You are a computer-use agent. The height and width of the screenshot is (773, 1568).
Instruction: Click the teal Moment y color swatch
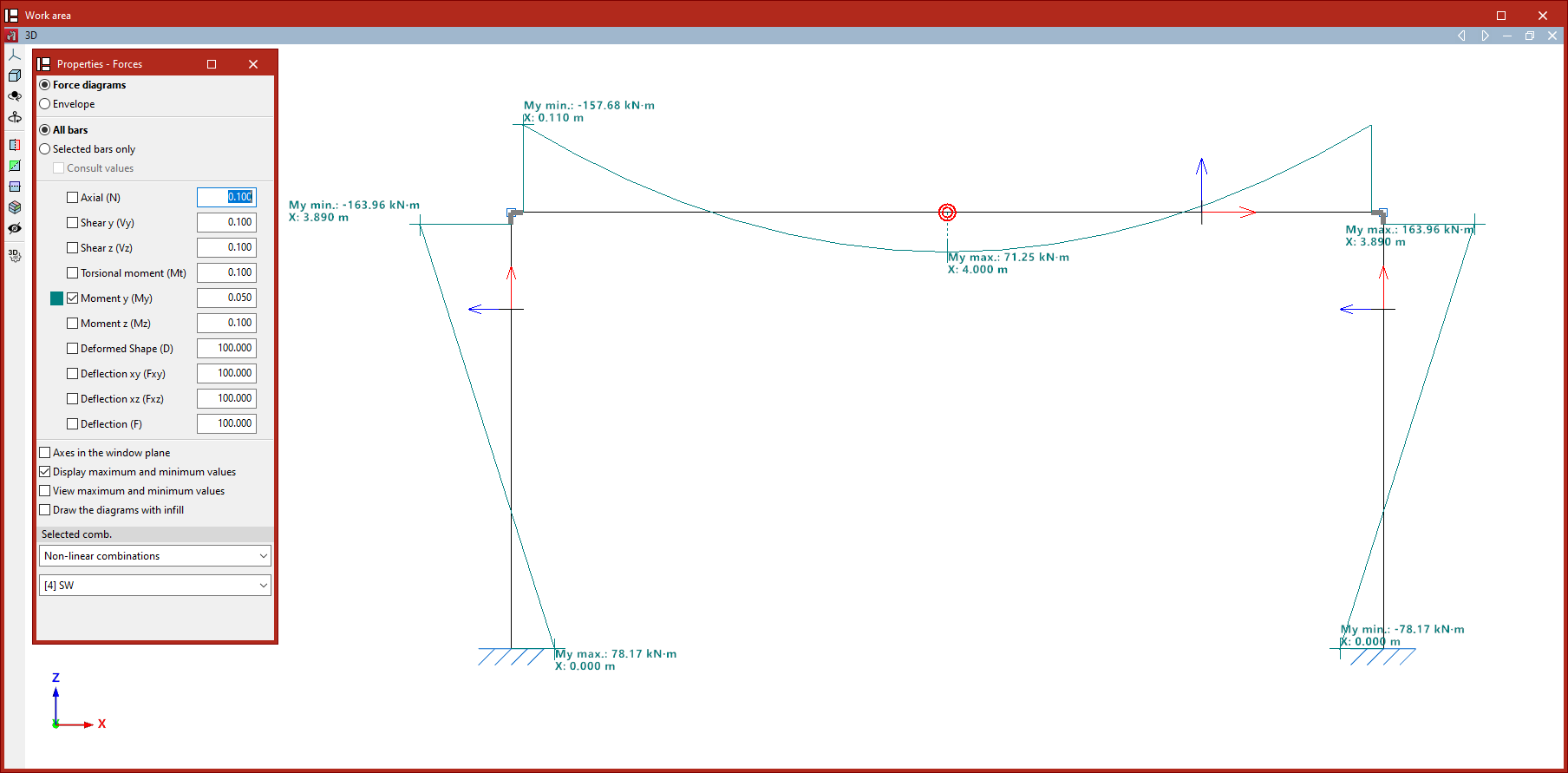[57, 298]
